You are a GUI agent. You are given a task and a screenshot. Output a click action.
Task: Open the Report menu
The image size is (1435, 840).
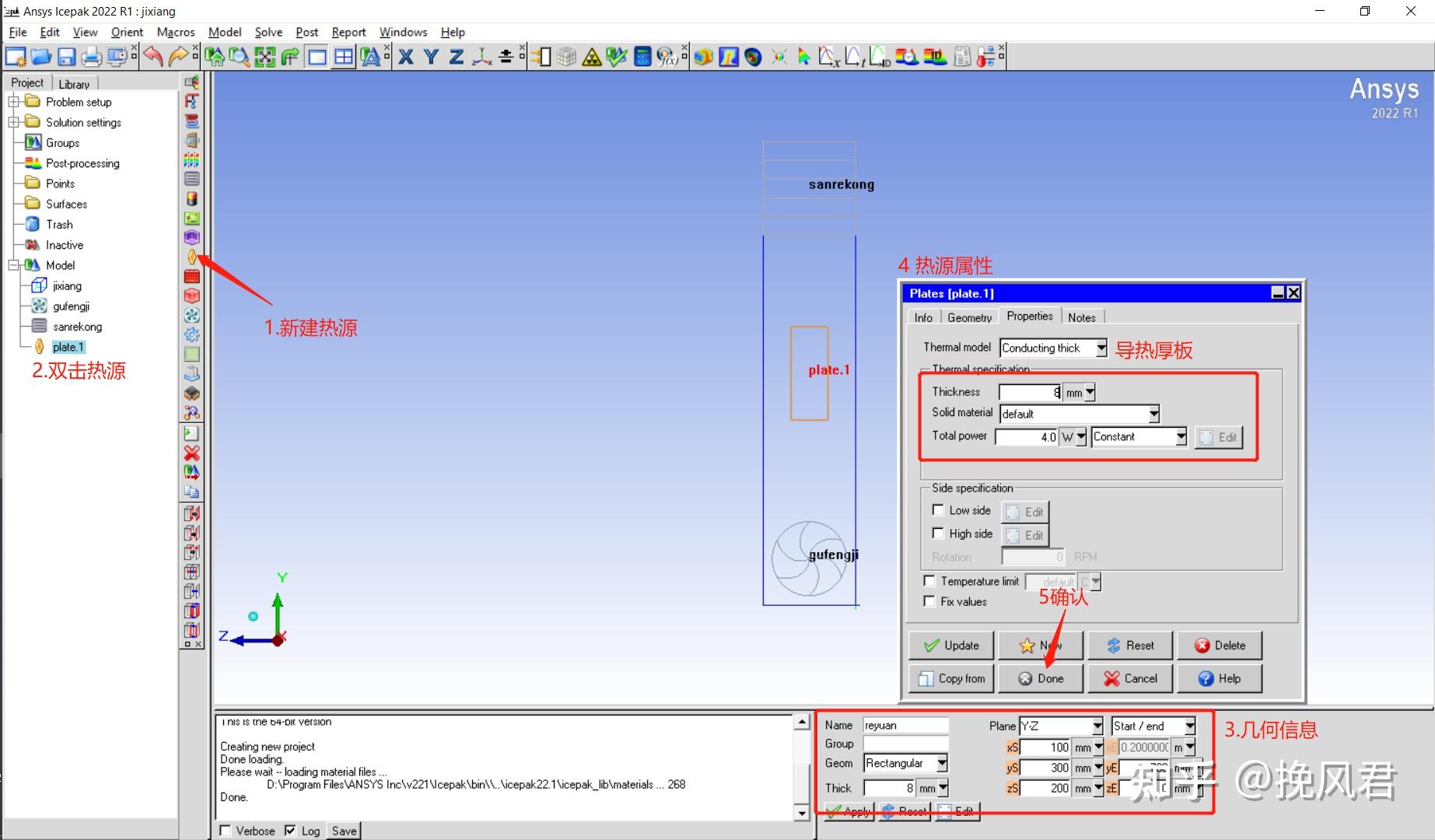pyautogui.click(x=348, y=32)
